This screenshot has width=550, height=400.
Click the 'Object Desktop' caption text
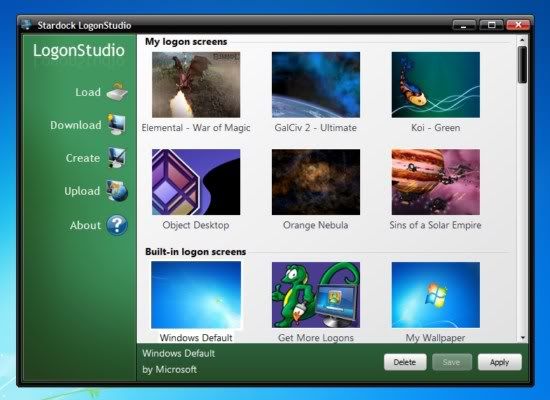pyautogui.click(x=196, y=225)
